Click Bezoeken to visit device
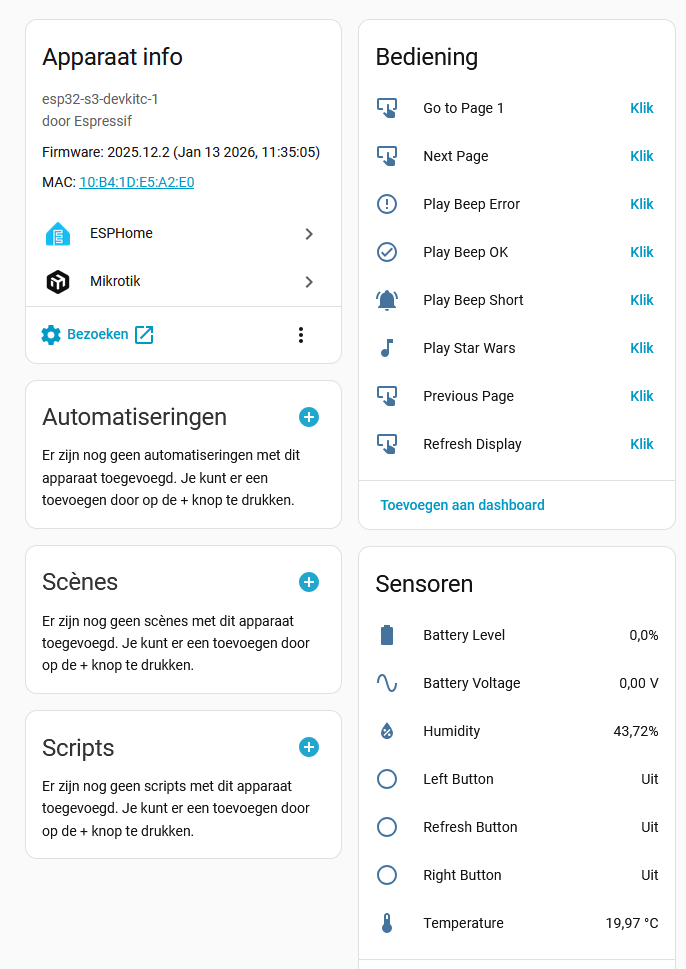Viewport: 686px width, 969px height. tap(97, 335)
